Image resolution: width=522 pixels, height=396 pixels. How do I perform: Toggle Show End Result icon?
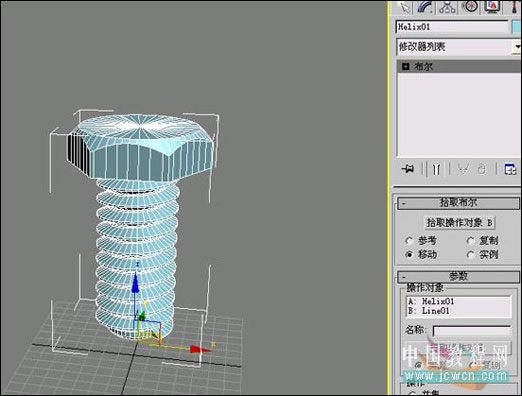pos(436,169)
